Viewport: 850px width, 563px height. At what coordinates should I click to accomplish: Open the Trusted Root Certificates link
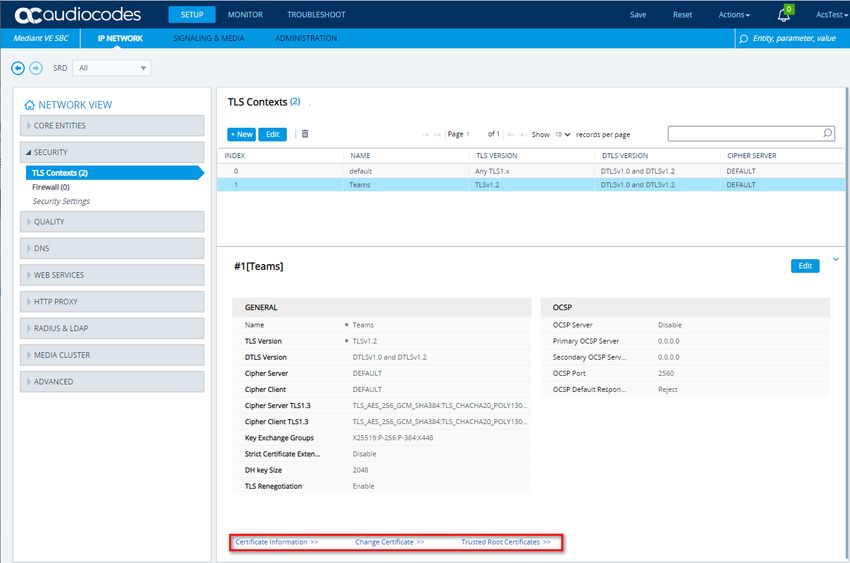pos(506,542)
